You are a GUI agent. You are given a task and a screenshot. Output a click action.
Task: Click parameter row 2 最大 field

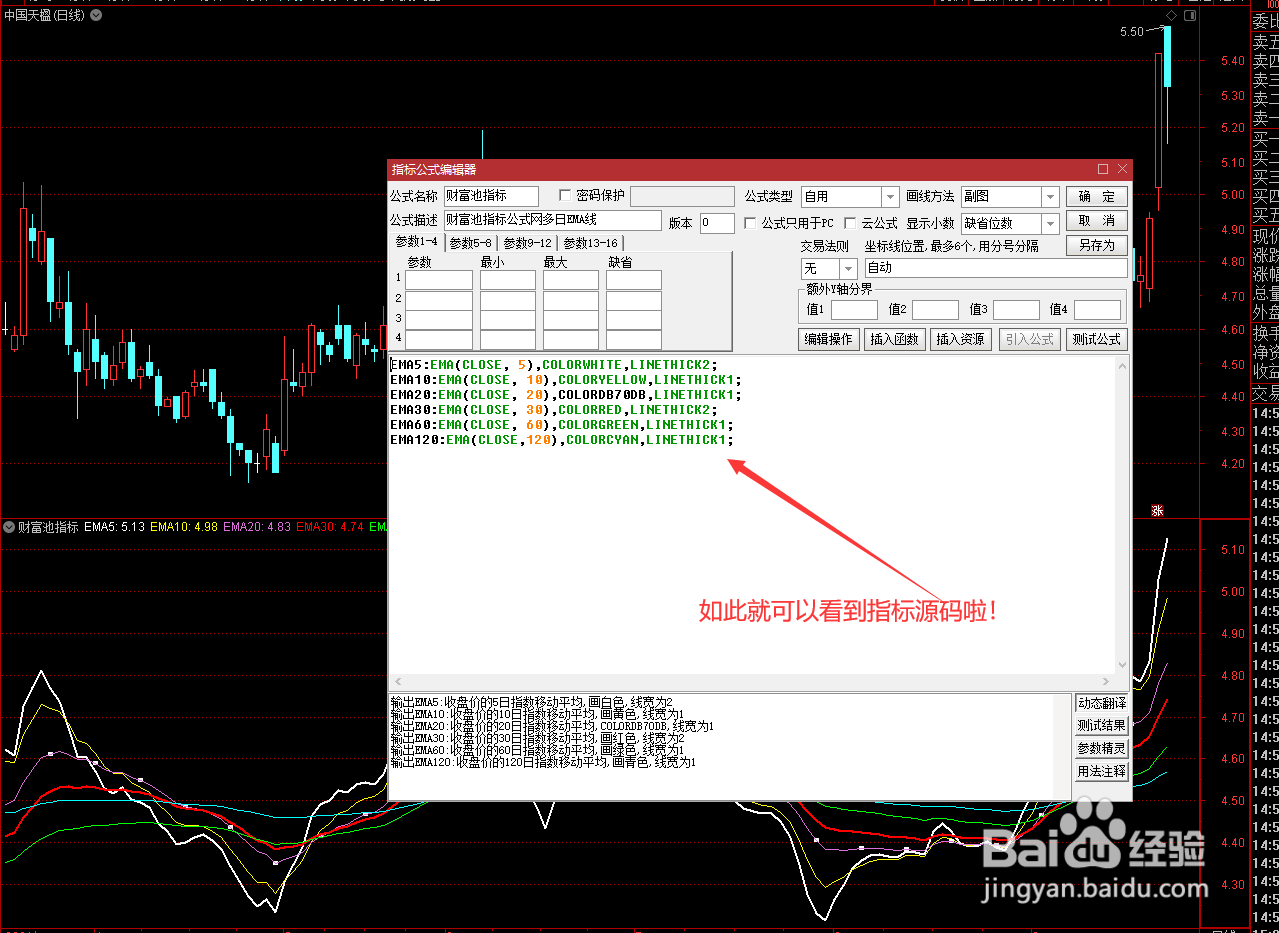coord(571,301)
